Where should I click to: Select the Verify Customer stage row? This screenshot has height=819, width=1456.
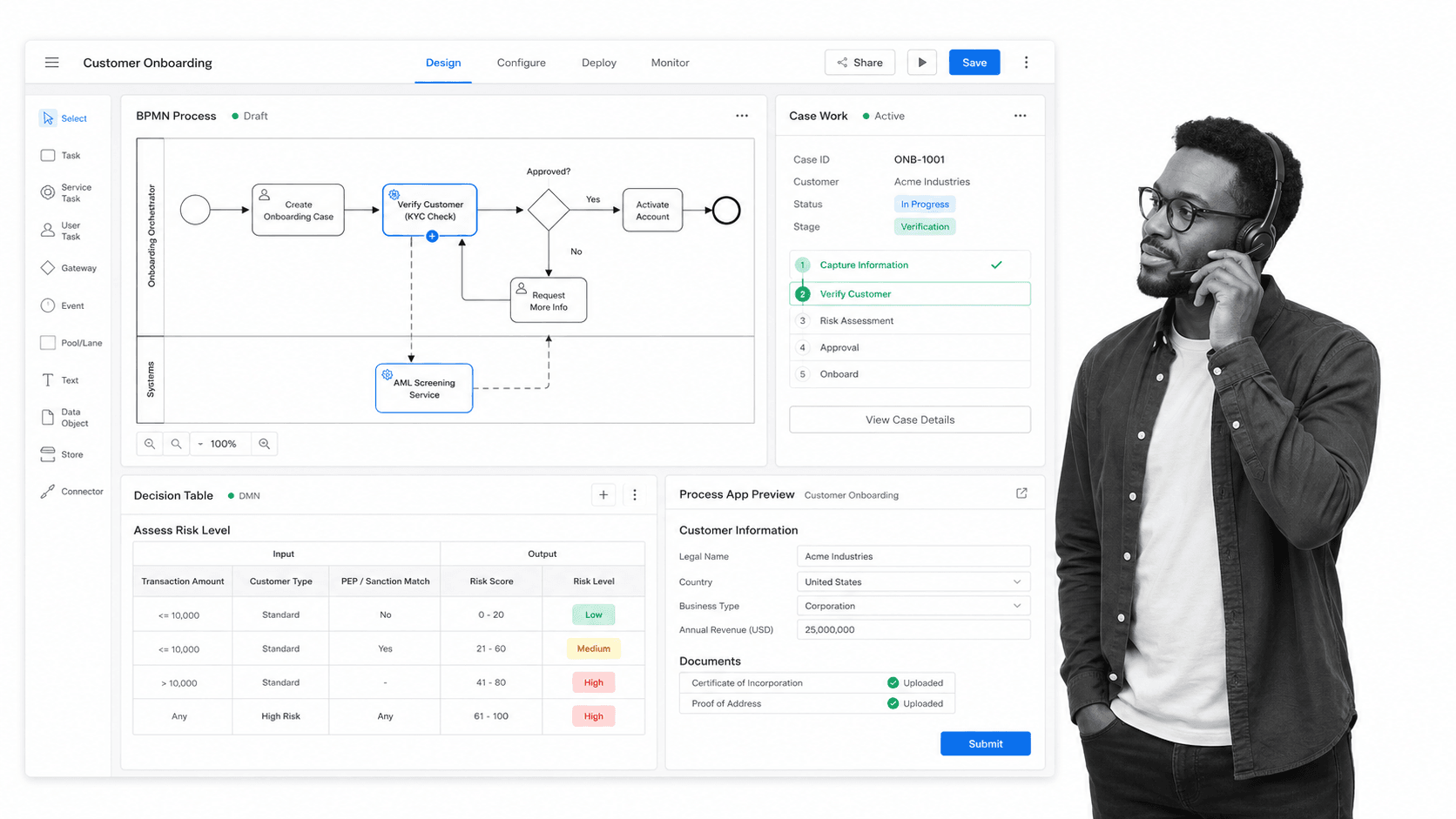[910, 294]
